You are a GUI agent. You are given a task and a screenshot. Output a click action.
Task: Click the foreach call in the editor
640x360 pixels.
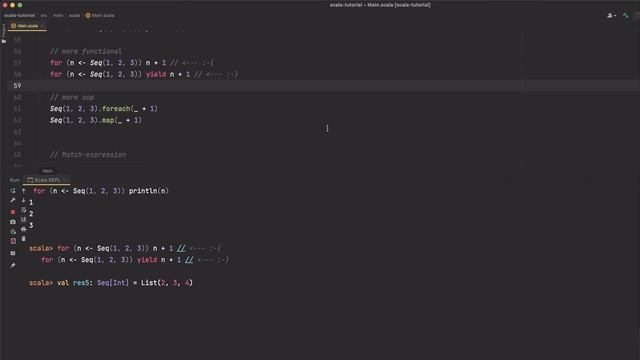pos(116,109)
